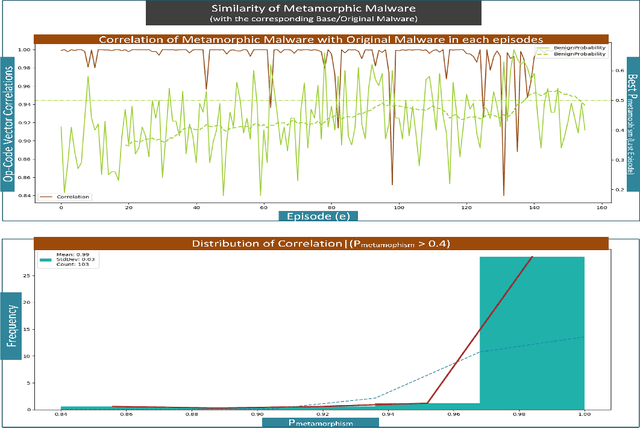Viewport: 640px width, 428px height.
Task: Click the 0.84 tick on histogram x-axis
Action: [x=61, y=413]
